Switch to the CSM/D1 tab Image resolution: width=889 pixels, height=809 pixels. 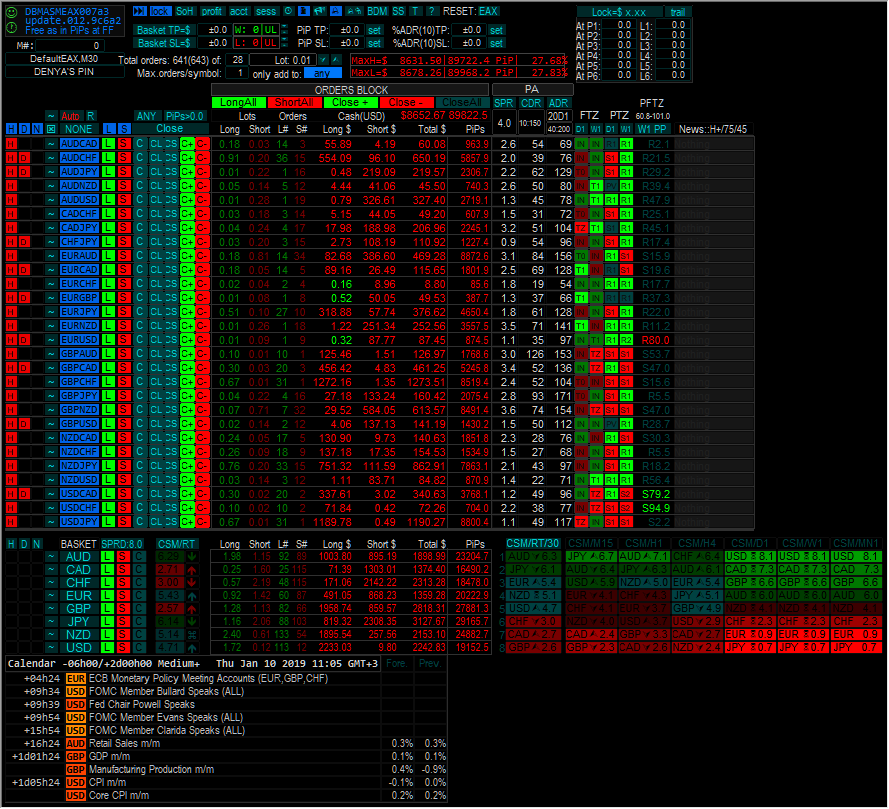click(x=750, y=544)
